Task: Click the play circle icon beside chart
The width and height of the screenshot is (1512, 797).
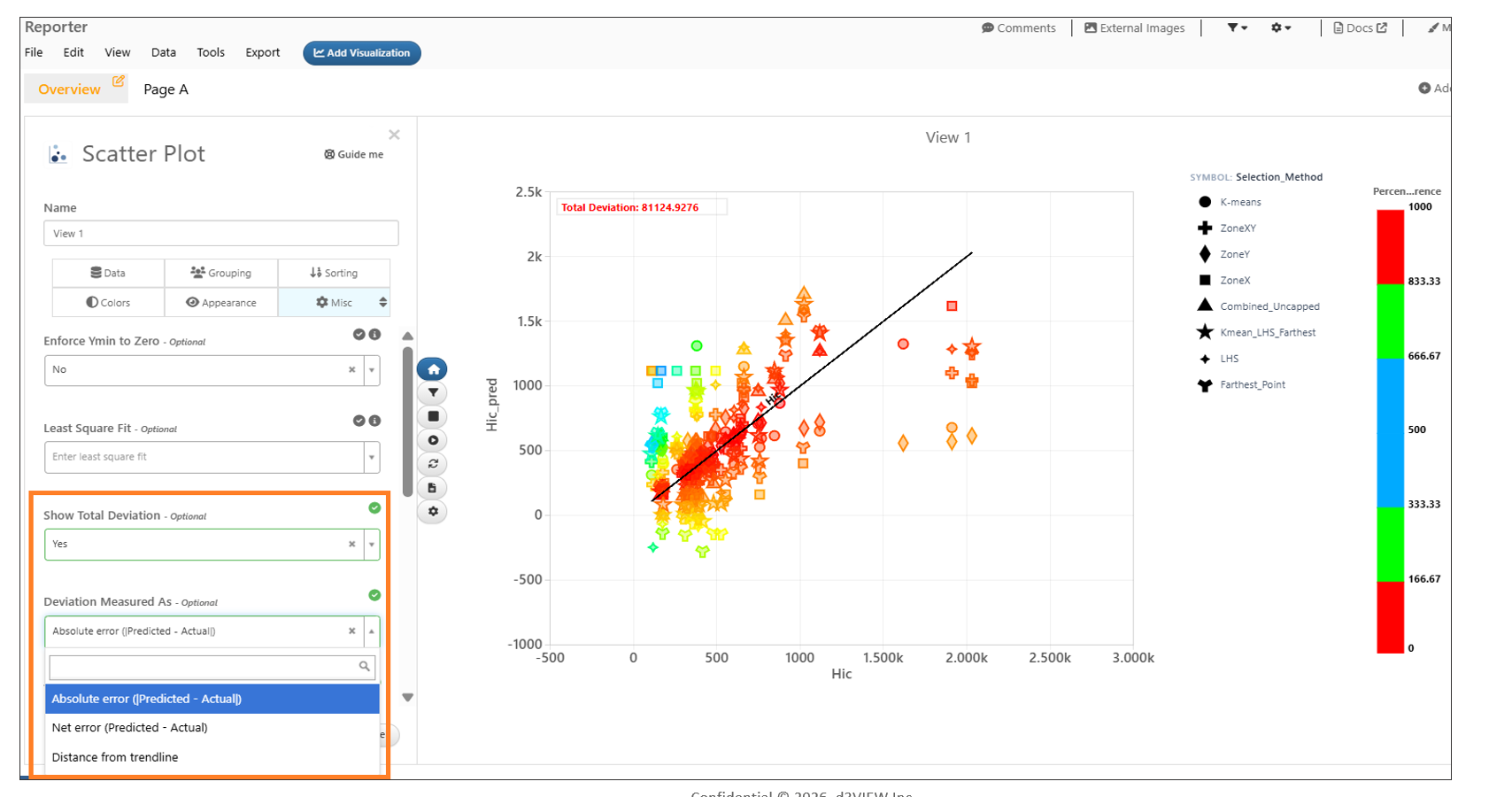Action: pyautogui.click(x=433, y=440)
